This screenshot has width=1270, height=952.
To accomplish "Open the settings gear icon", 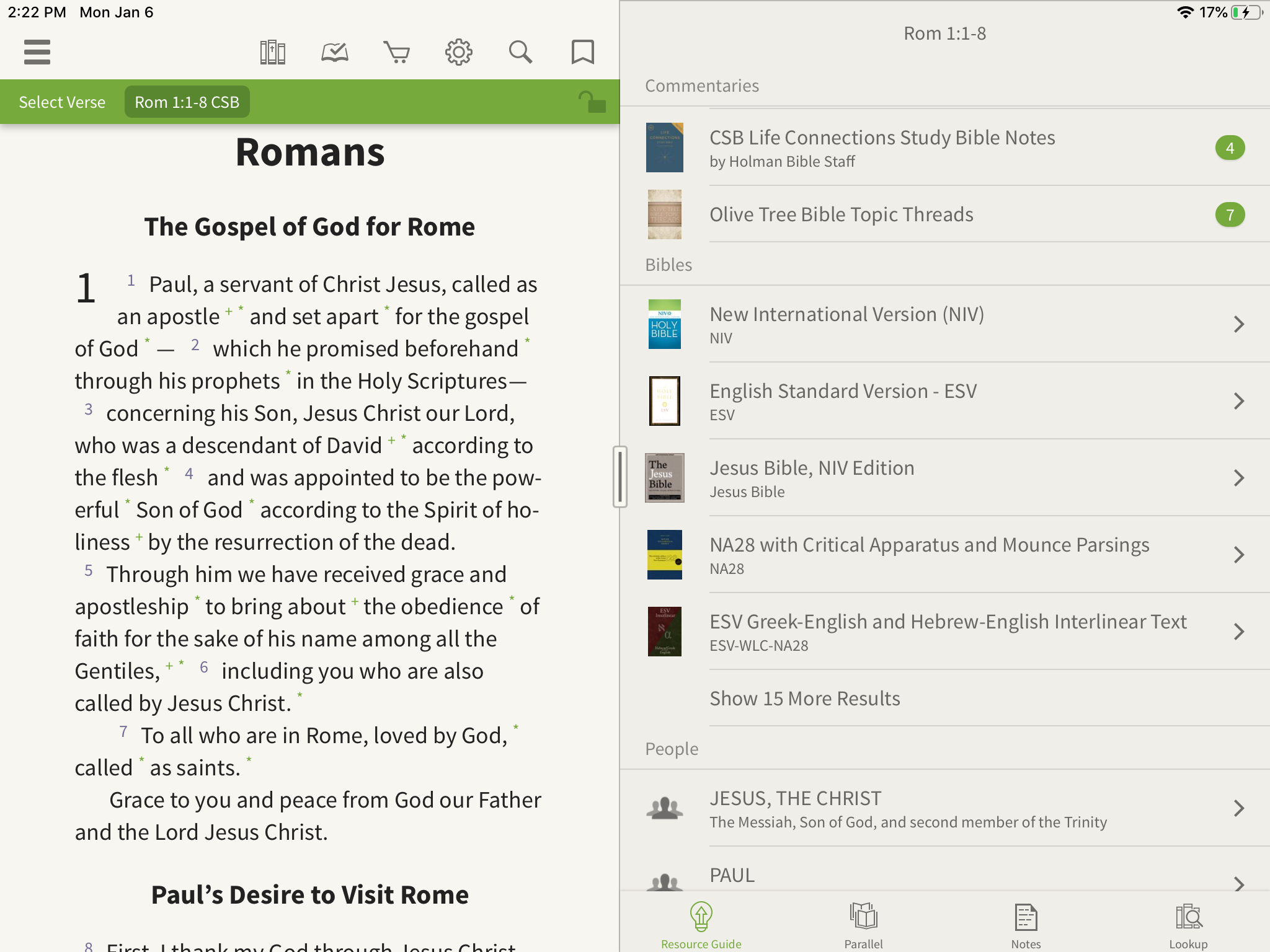I will [x=459, y=52].
